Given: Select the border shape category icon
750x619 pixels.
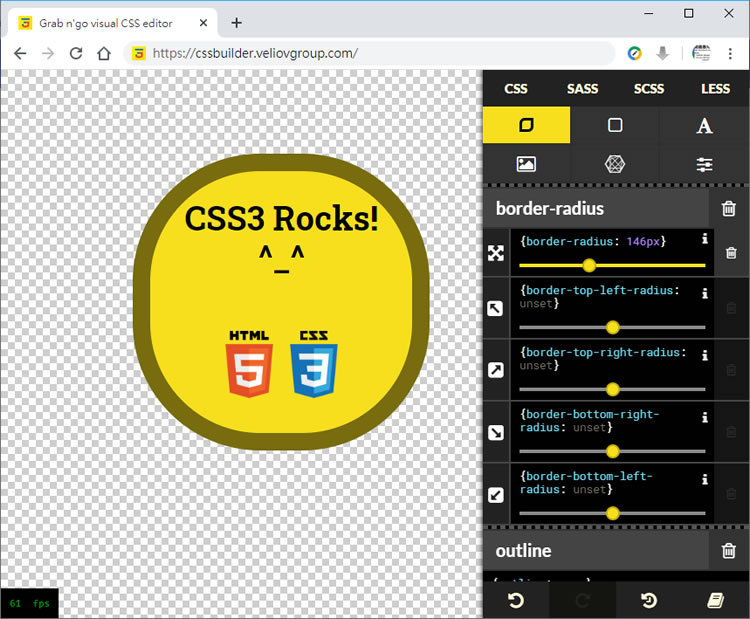Looking at the screenshot, I should [x=526, y=125].
